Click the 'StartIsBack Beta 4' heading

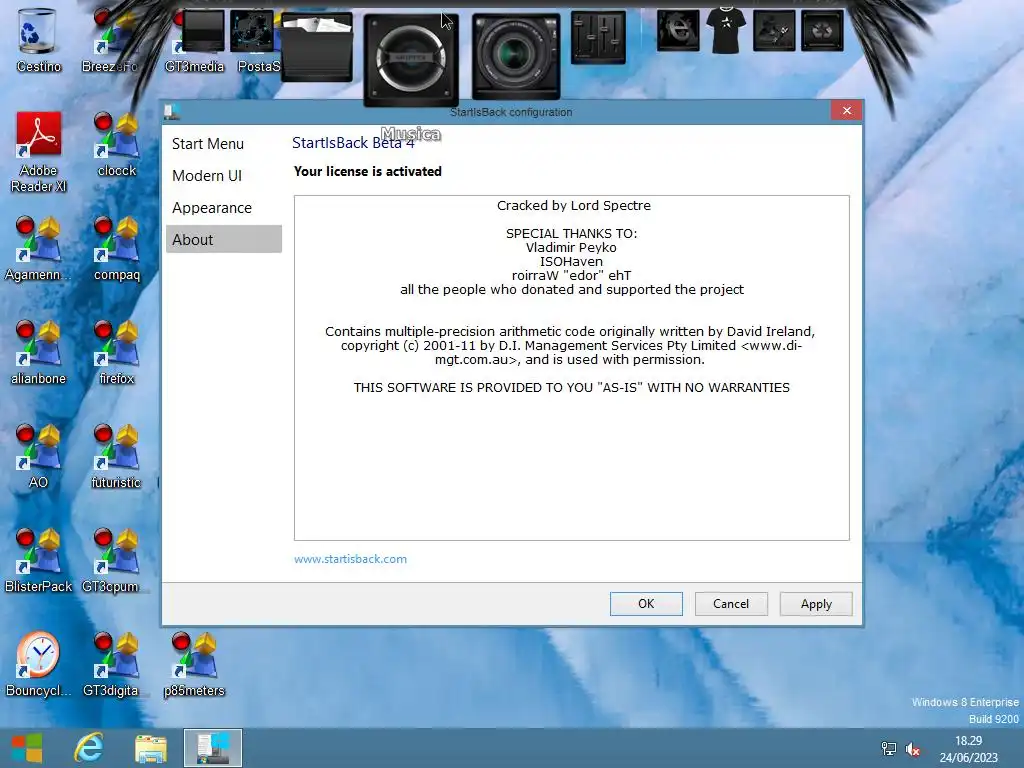point(353,143)
